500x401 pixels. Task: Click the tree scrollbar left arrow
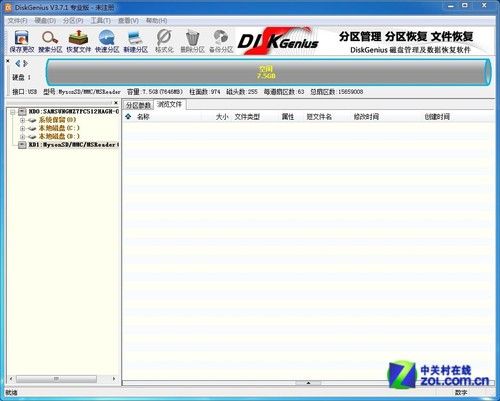coord(11,379)
